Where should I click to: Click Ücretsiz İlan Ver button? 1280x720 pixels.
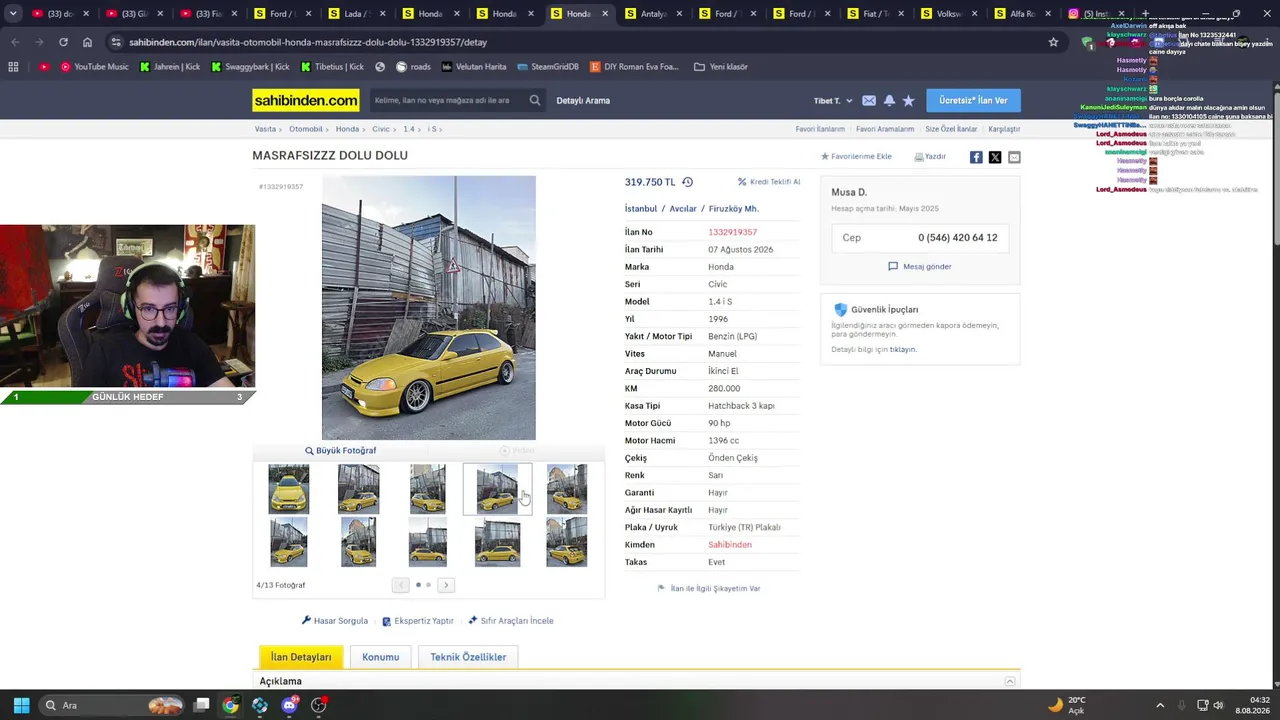pyautogui.click(x=973, y=100)
